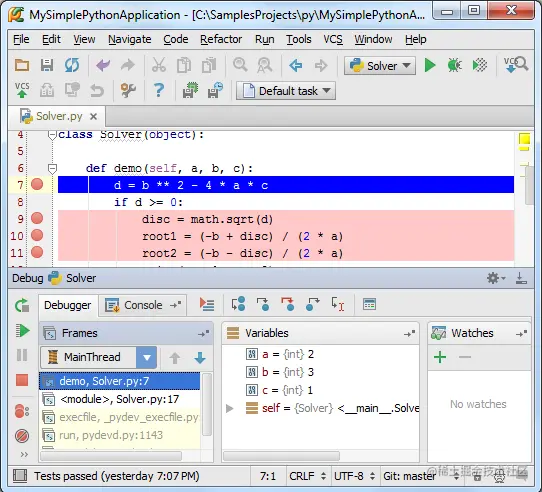Click Mute Breakpoints icon
Image resolution: width=542 pixels, height=492 pixels.
22,436
